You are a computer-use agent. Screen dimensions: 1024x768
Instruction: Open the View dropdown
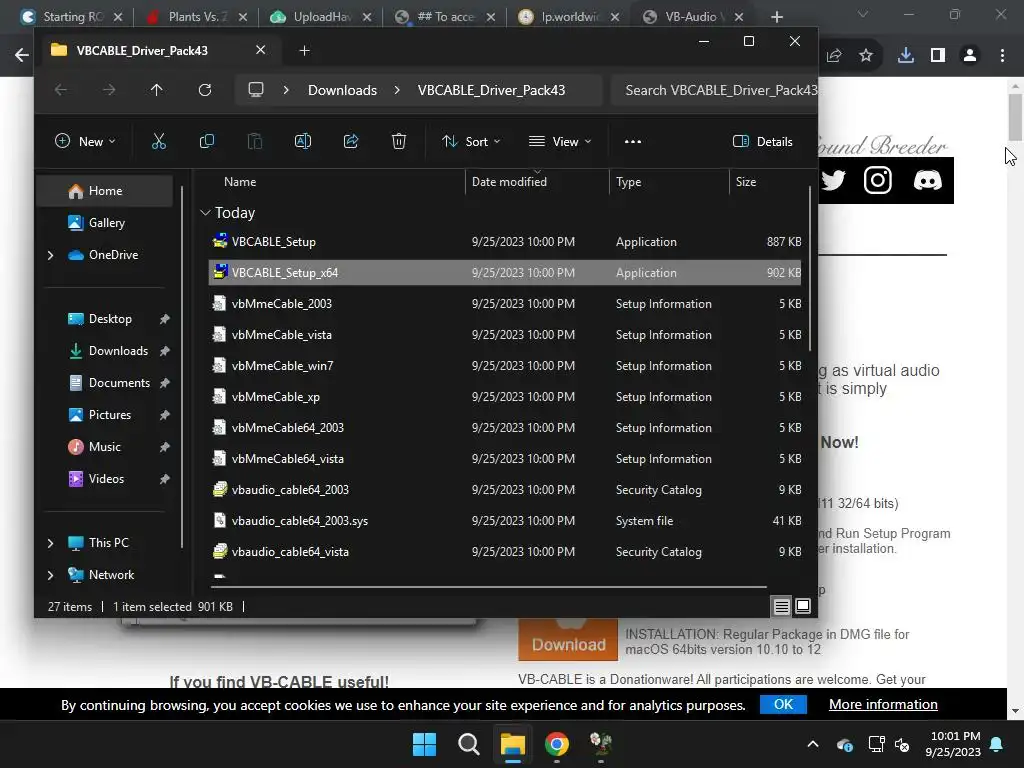pos(560,141)
